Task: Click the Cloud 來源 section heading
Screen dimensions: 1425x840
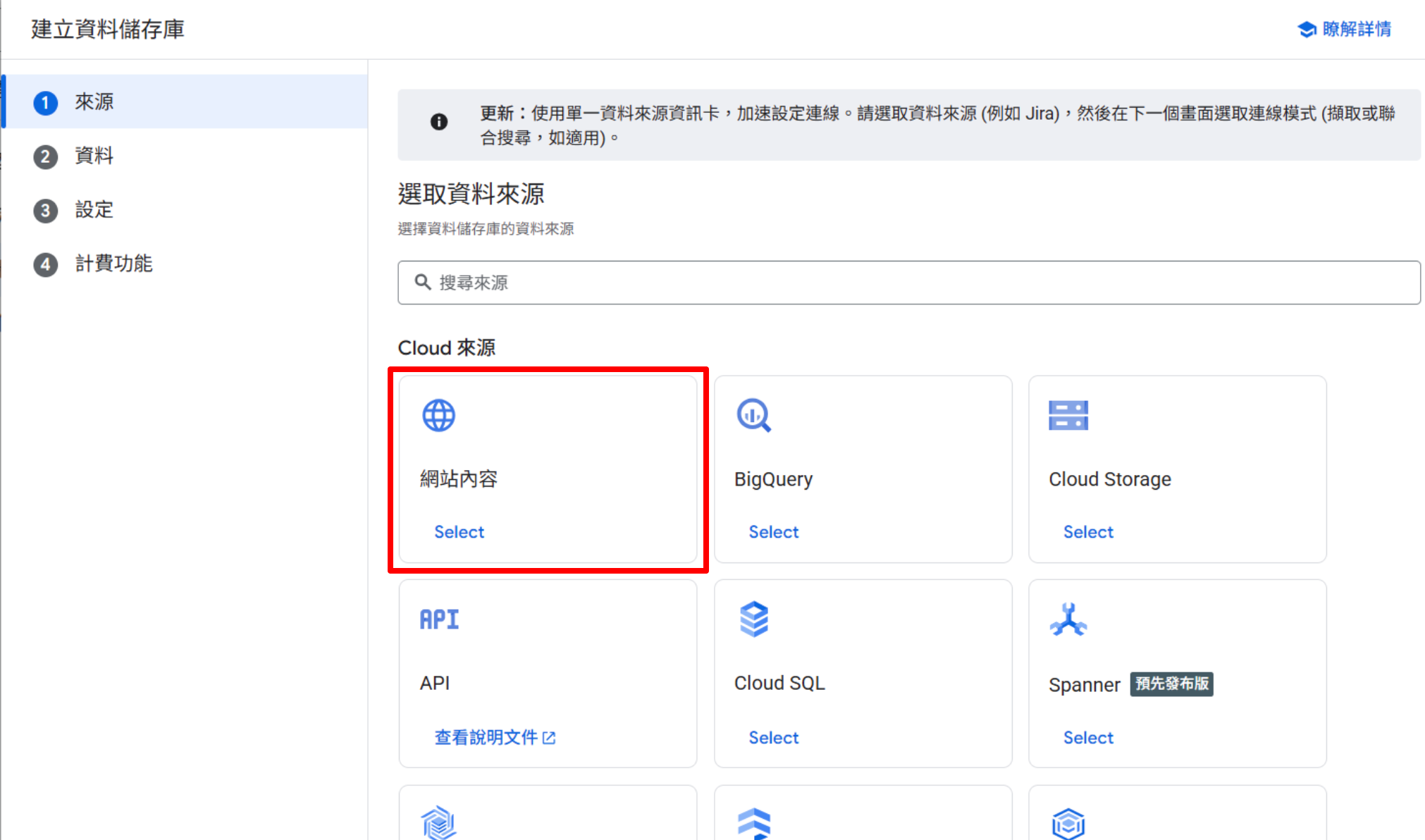Action: [x=446, y=347]
